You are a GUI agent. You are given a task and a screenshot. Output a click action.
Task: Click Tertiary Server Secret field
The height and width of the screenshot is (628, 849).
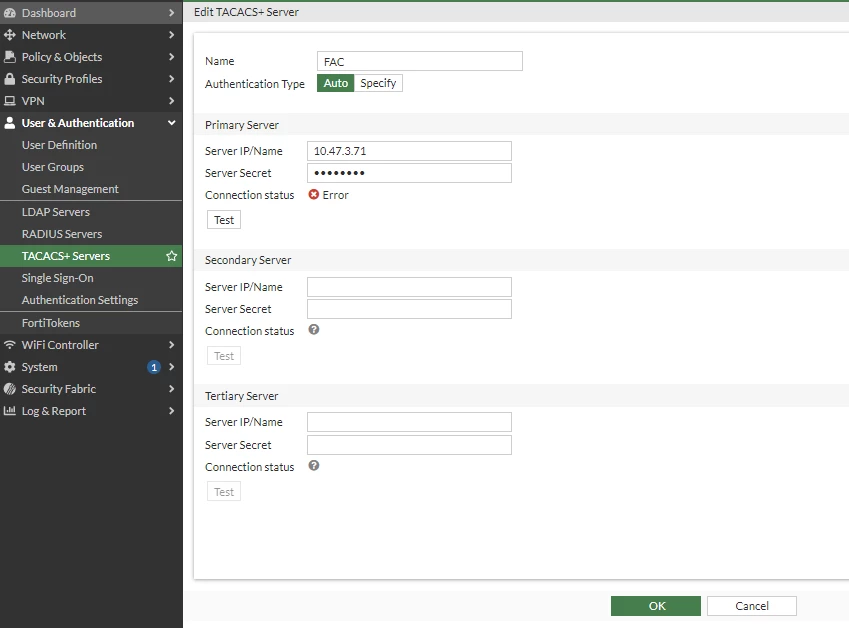[x=409, y=445]
